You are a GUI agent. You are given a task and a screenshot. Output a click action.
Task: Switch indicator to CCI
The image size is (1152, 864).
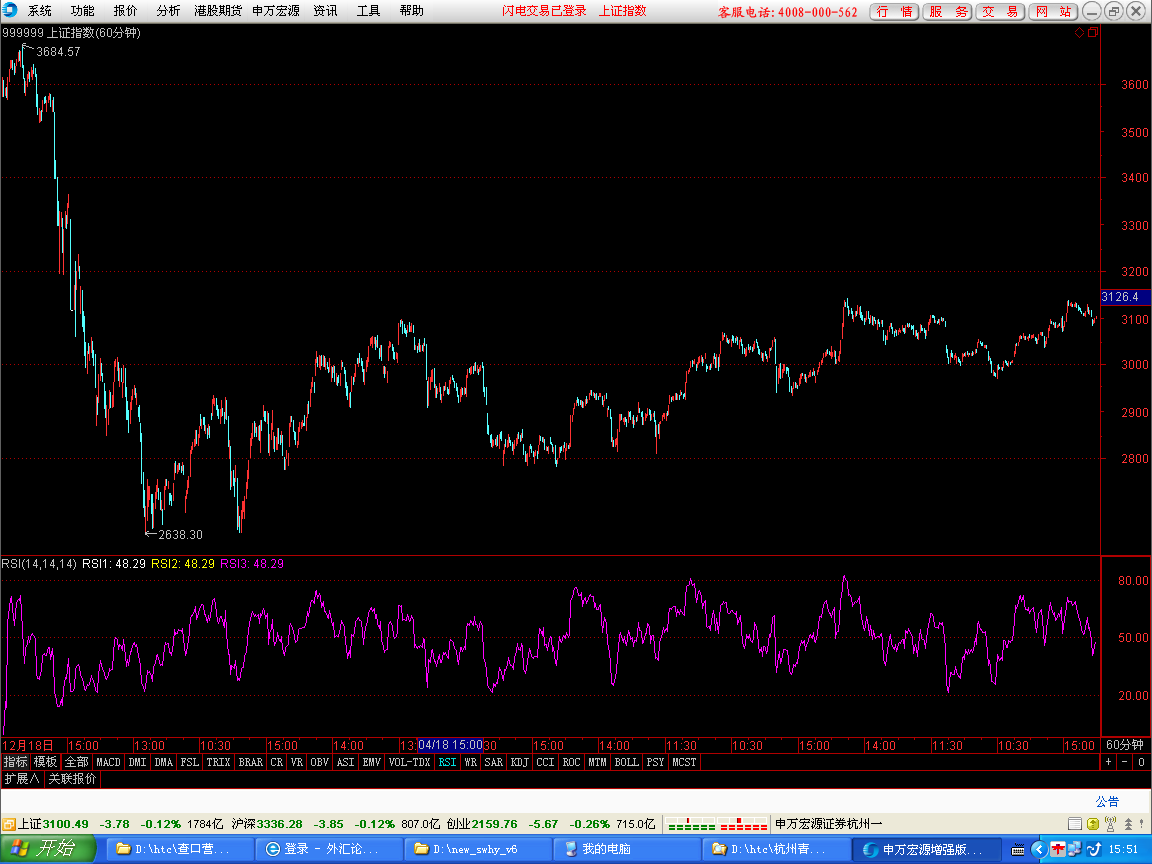545,762
